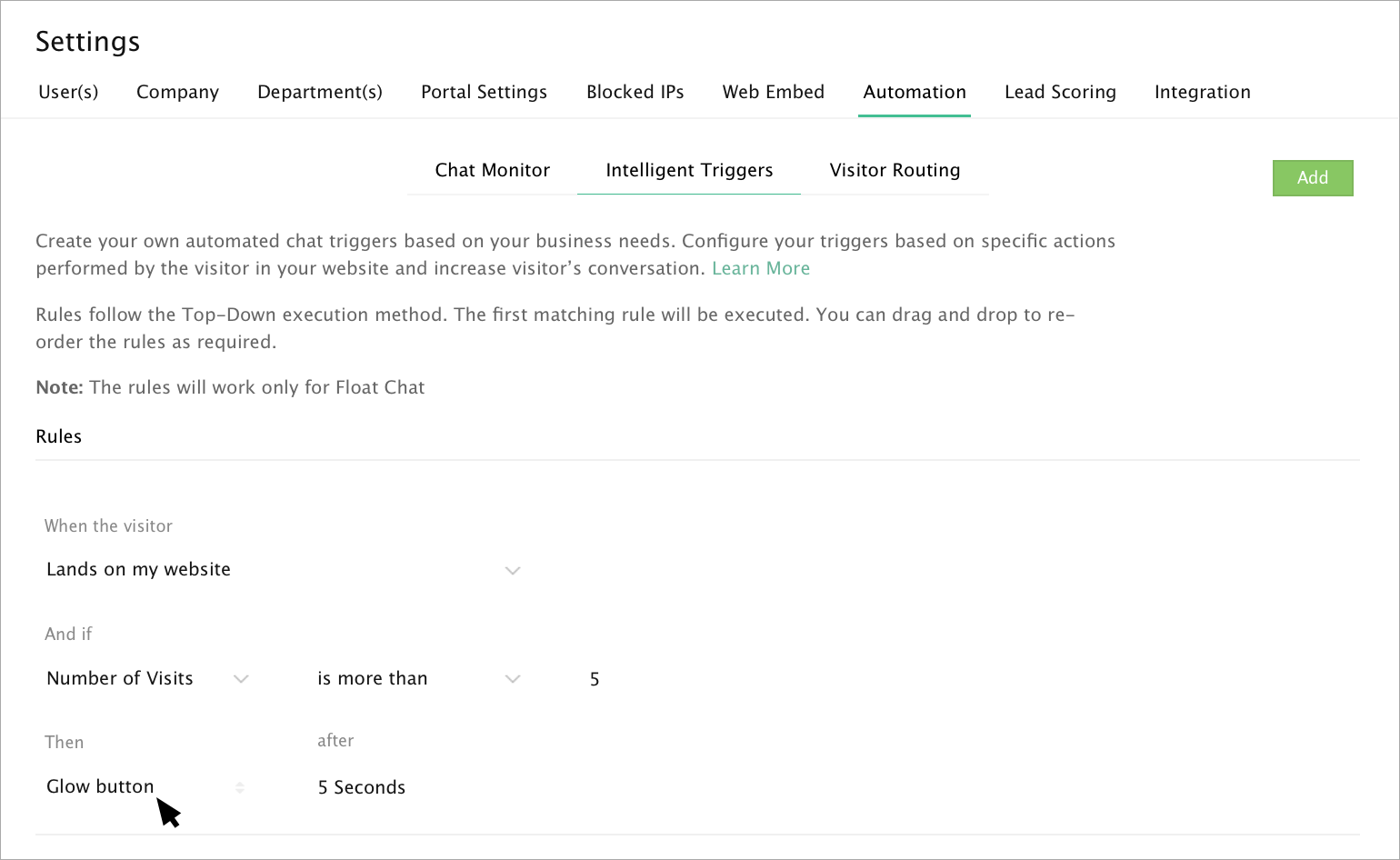Open the Learn More link

click(x=760, y=268)
